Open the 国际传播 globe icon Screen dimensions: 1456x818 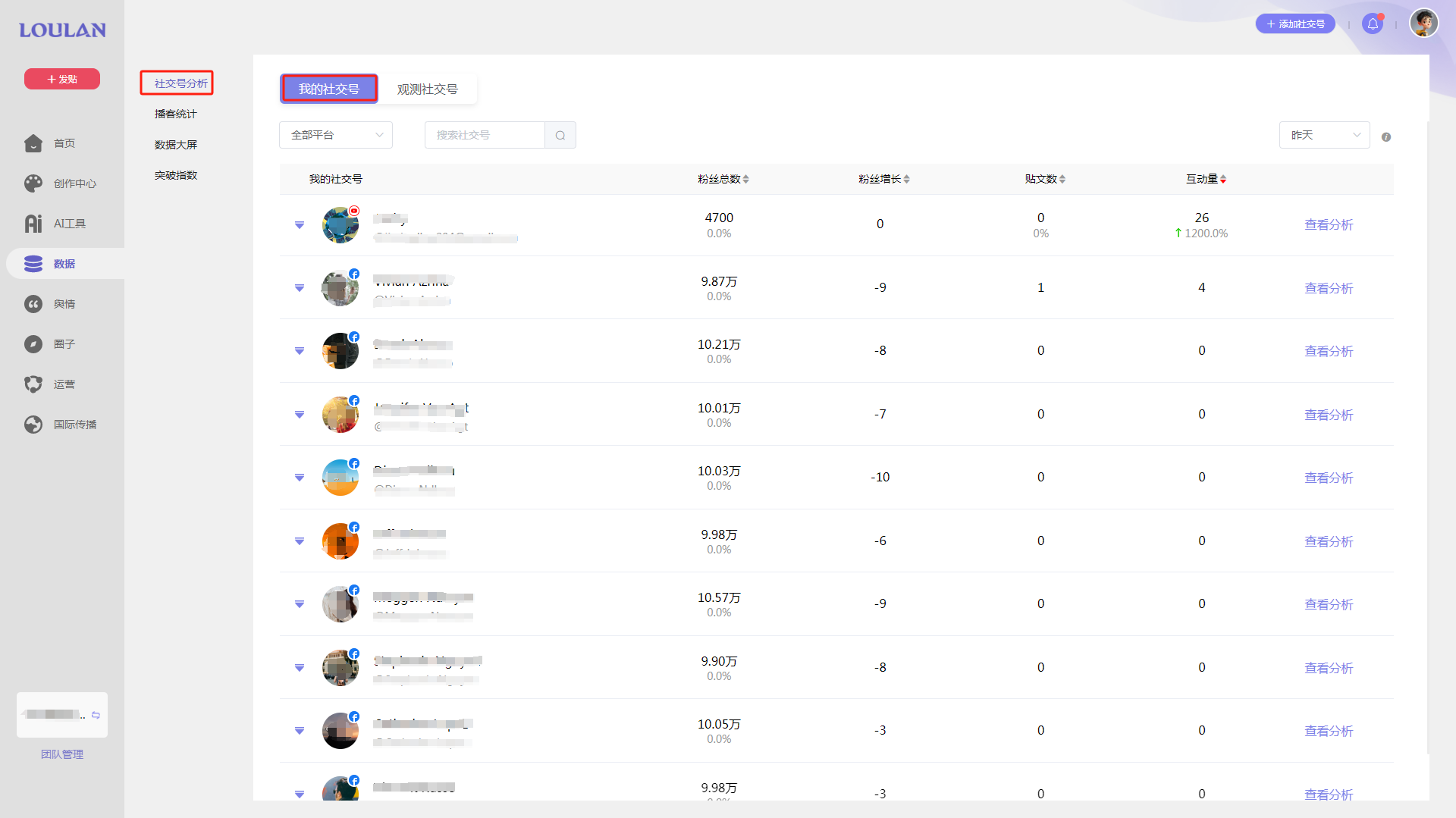33,425
